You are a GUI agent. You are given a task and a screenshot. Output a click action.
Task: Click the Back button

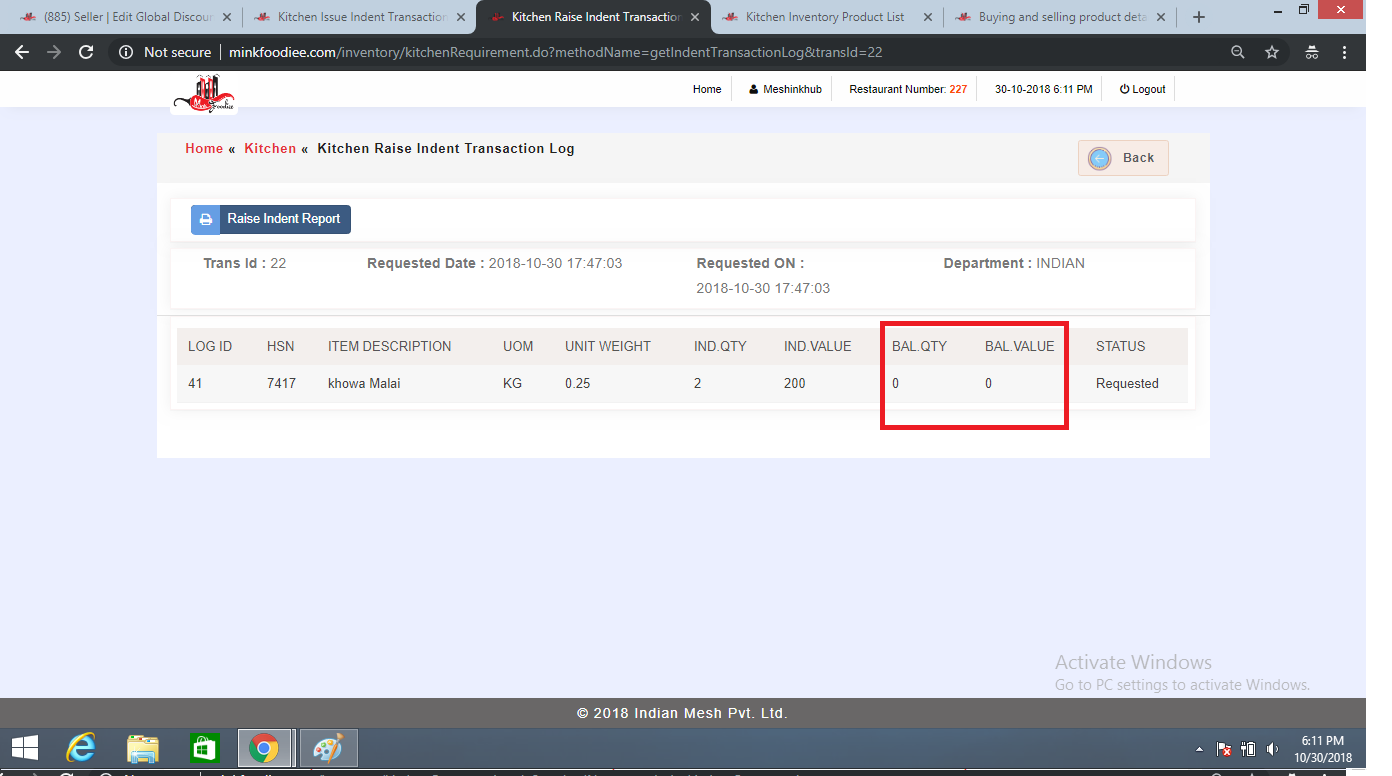1123,158
